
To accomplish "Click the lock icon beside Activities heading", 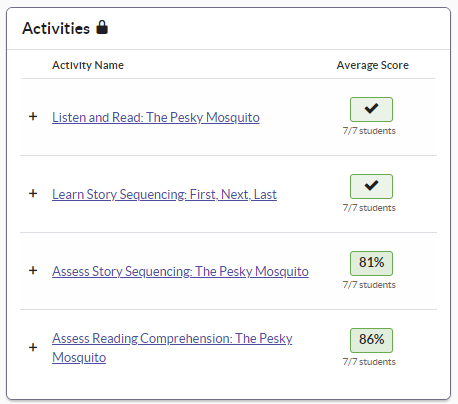I will (x=102, y=27).
